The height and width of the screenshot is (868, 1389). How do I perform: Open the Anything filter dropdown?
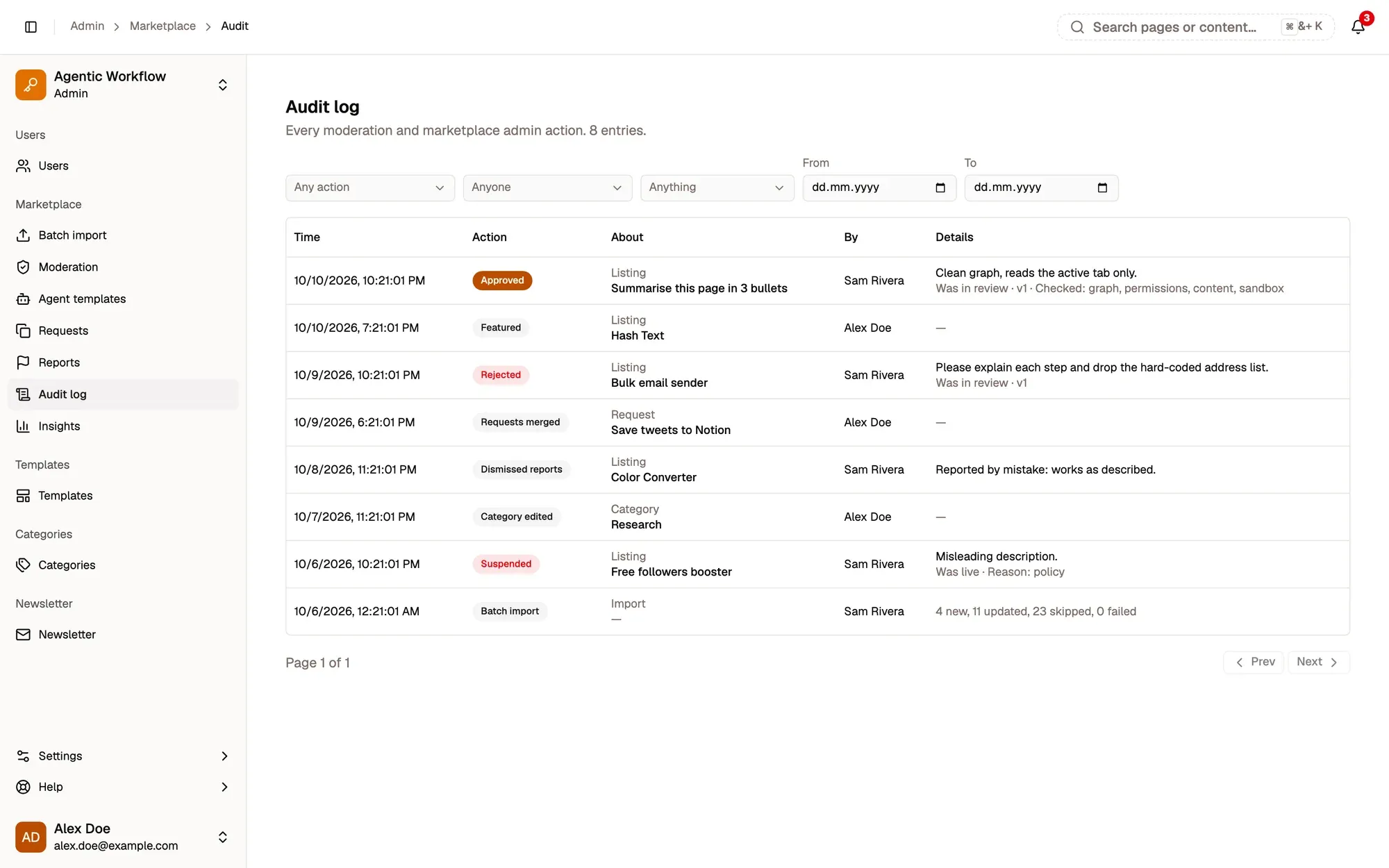(717, 187)
